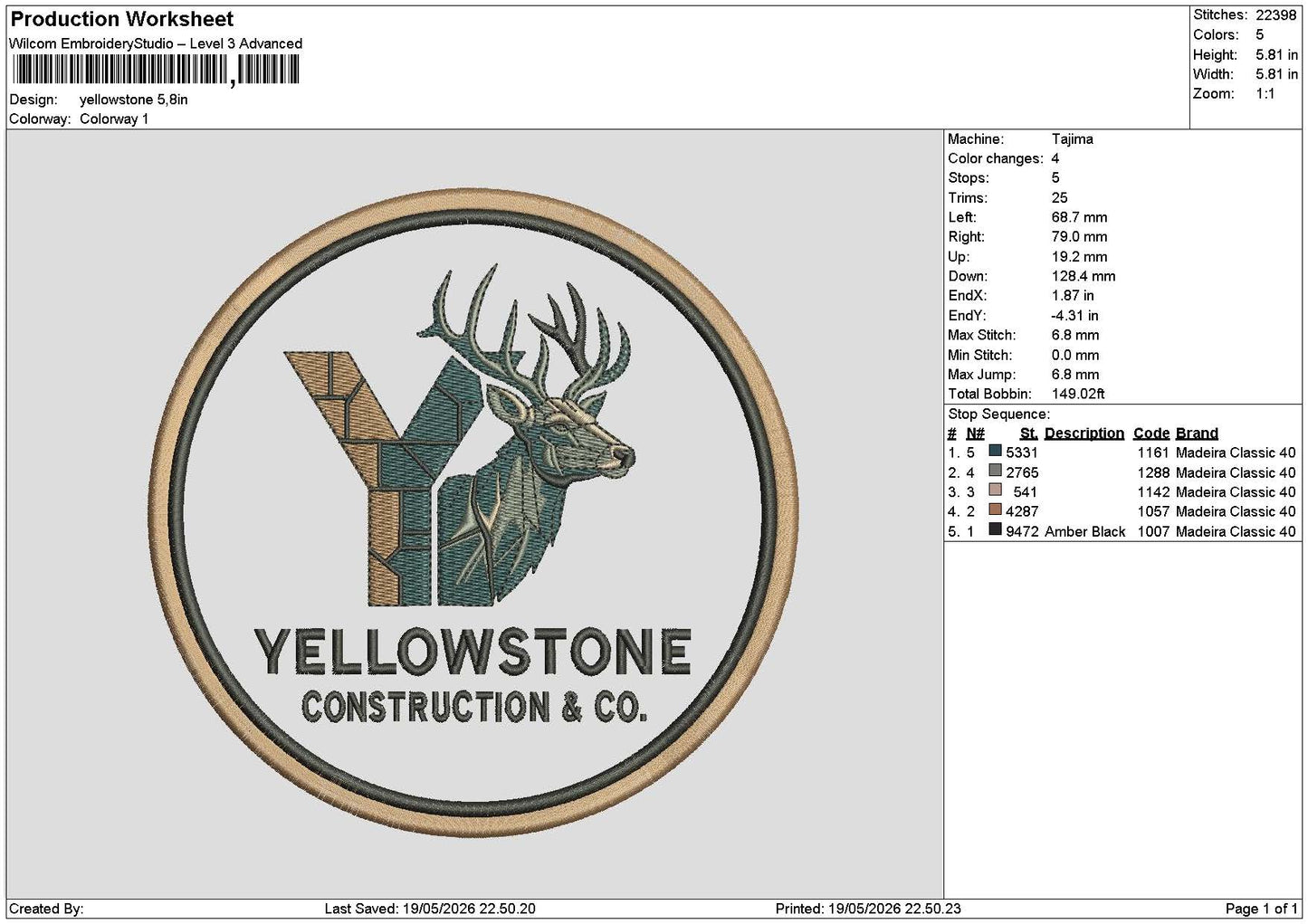Click the EndY value -4.31 in

1075,316
